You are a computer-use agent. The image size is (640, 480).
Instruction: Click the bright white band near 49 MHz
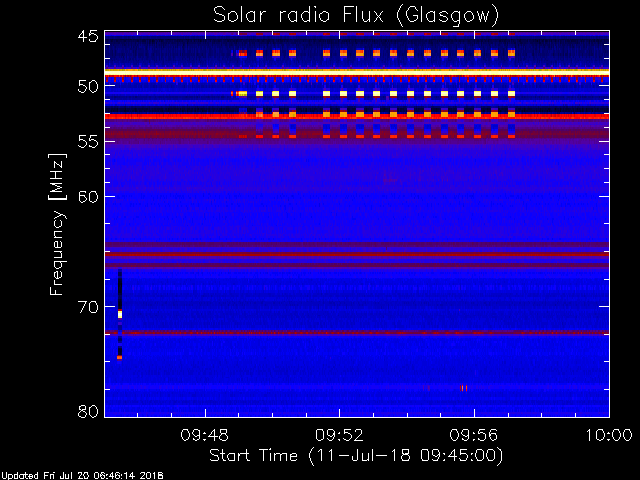point(357,72)
